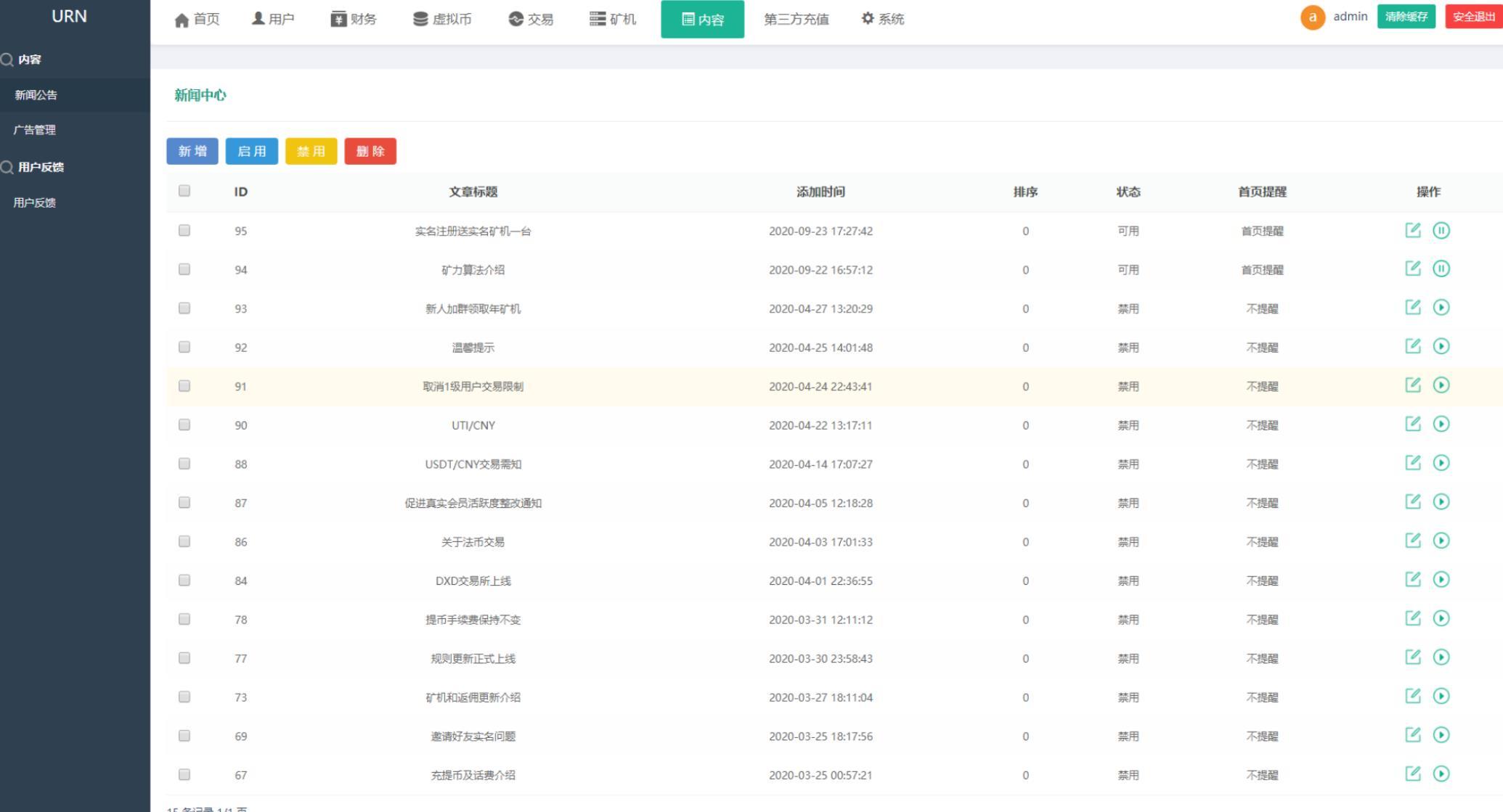
Task: Edit article 95 with the pencil icon
Action: click(x=1412, y=230)
